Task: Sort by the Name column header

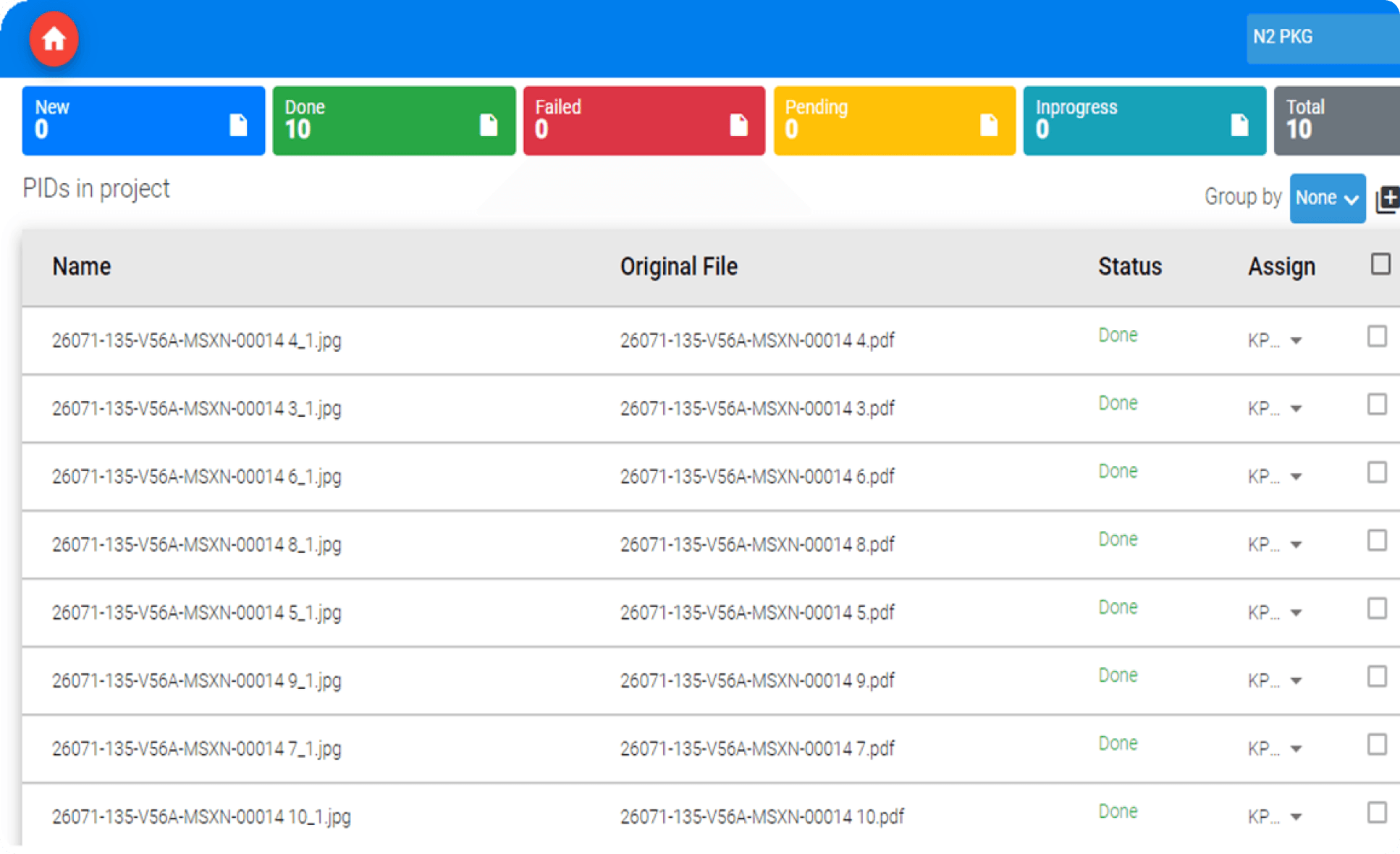Action: [x=82, y=266]
